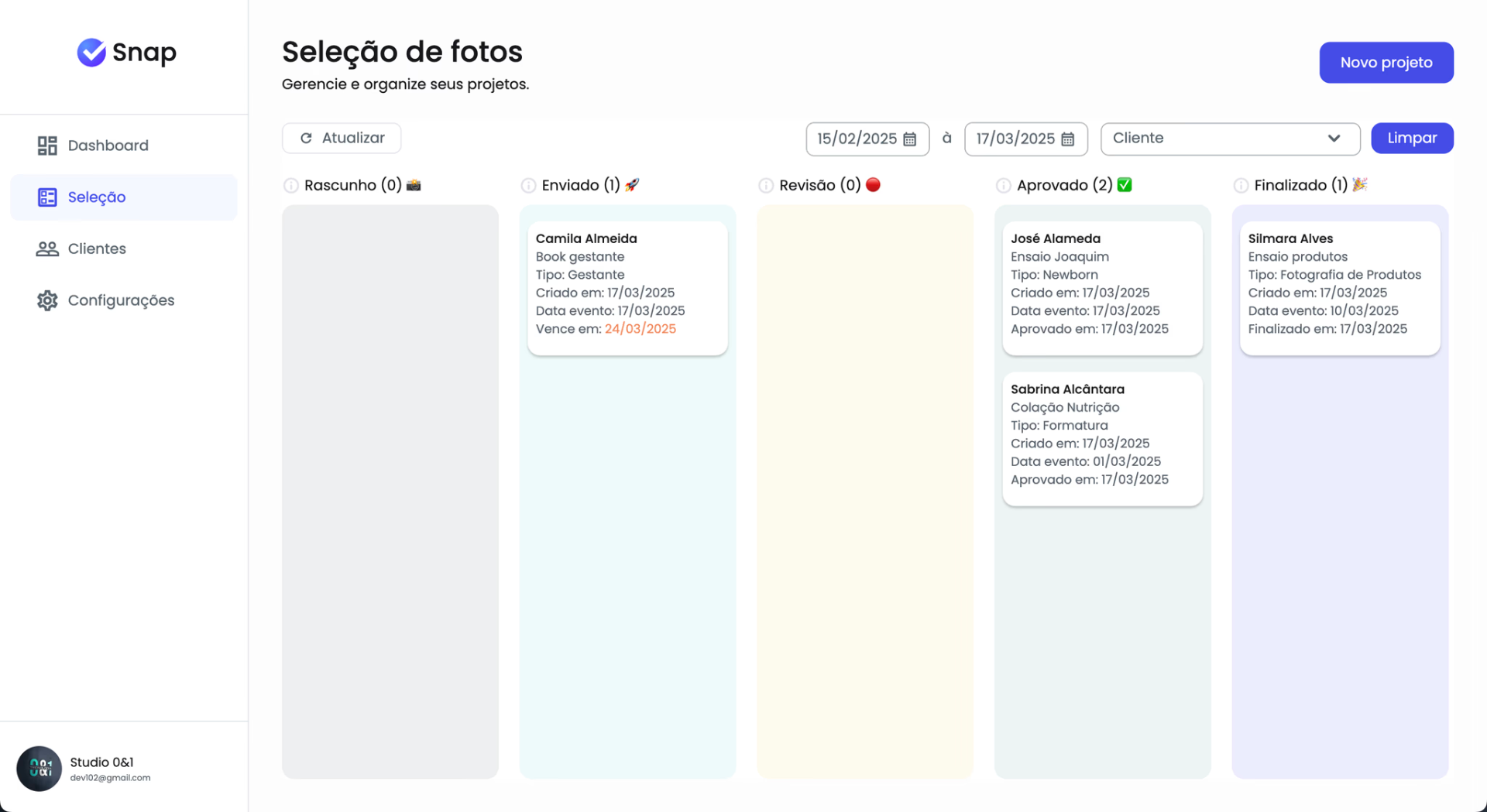The width and height of the screenshot is (1487, 812).
Task: Click 'Data evento: 01/03/2025' text
Action: (x=1086, y=461)
